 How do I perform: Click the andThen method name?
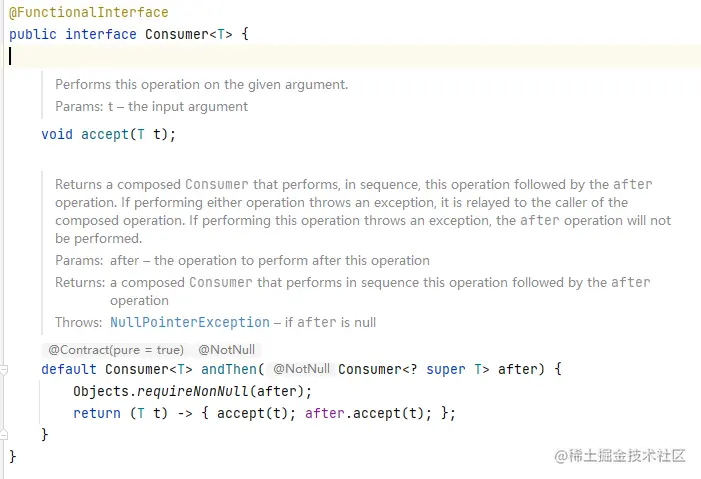pyautogui.click(x=229, y=369)
